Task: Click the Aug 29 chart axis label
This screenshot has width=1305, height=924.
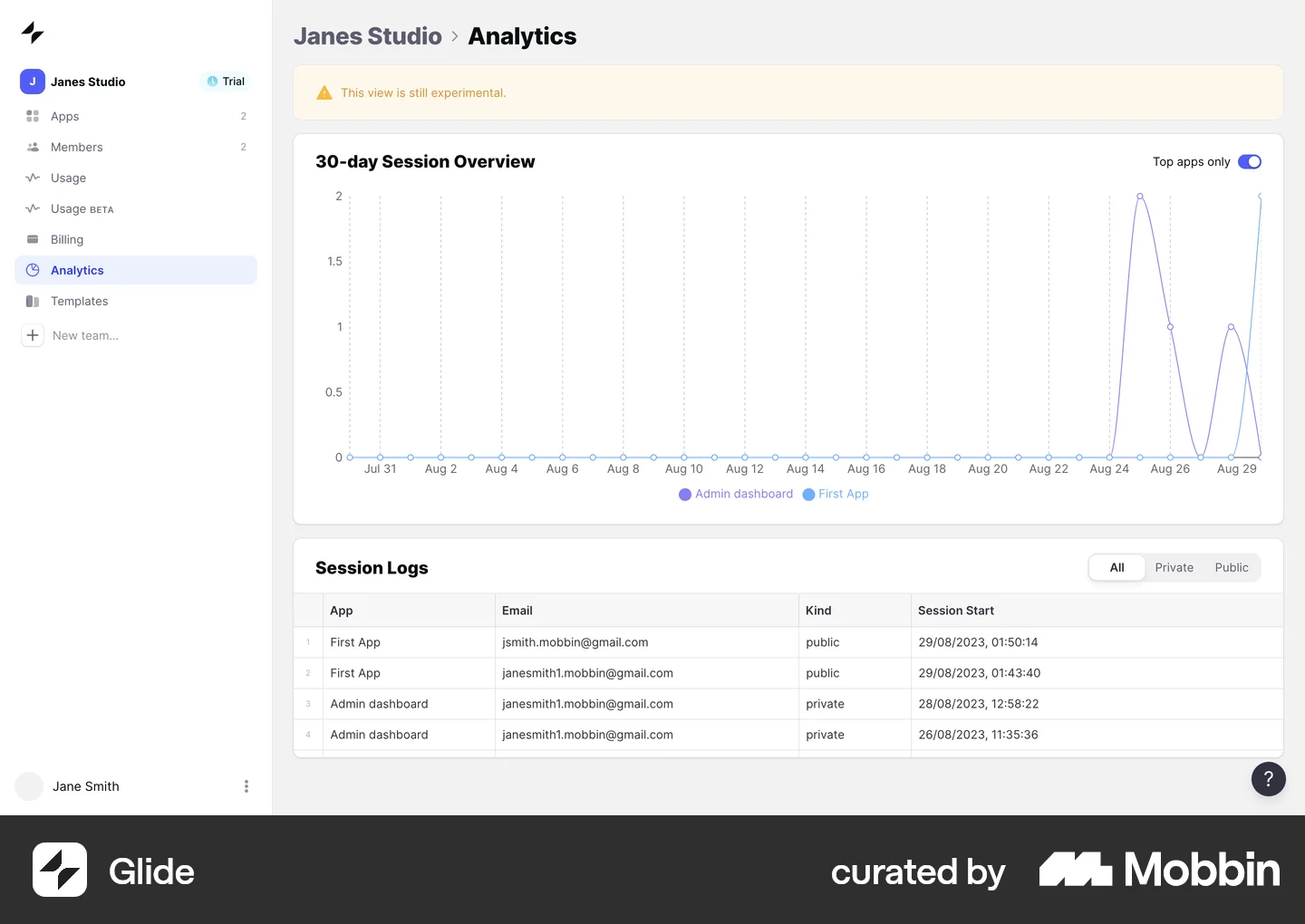Action: coord(1236,468)
